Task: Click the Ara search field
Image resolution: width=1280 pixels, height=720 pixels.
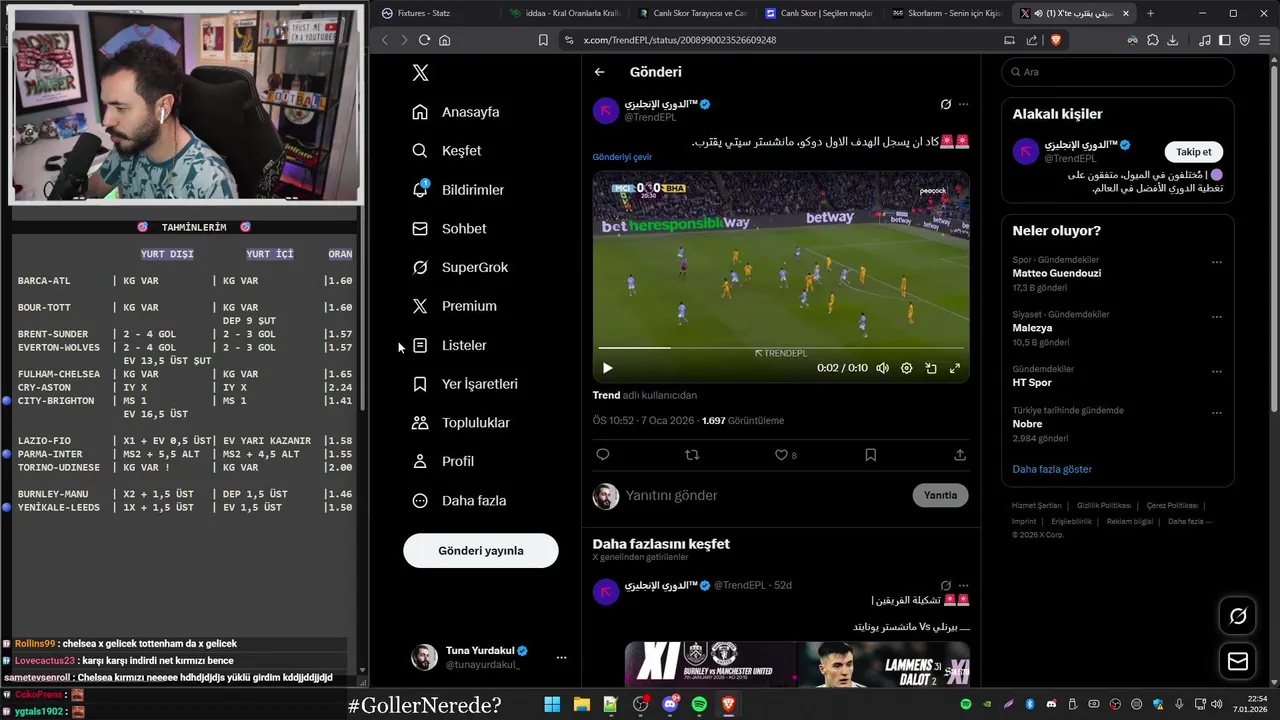Action: click(x=1118, y=72)
